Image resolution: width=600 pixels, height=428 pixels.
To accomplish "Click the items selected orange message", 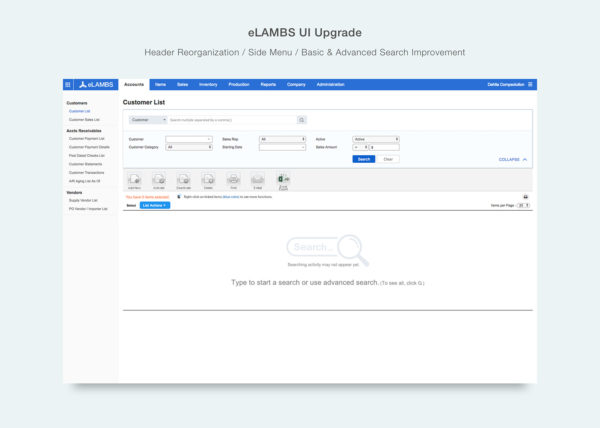I will (x=147, y=197).
